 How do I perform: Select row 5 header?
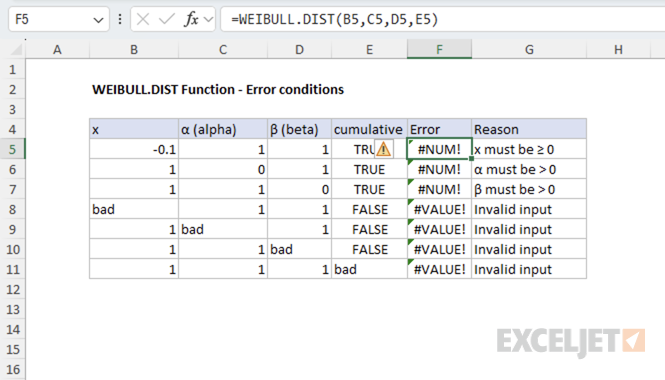click(x=12, y=149)
